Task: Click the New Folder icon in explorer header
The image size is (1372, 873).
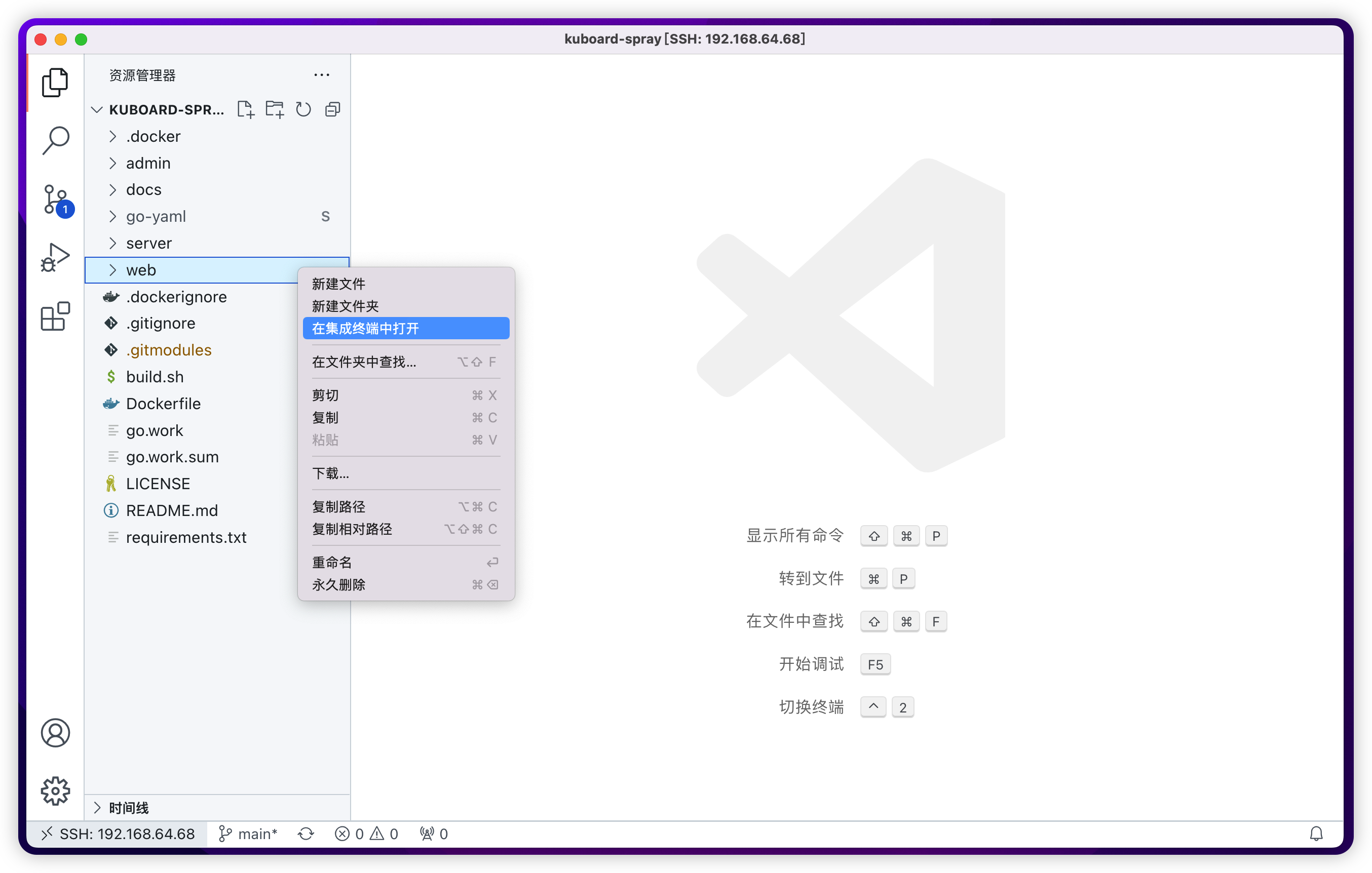Action: 275,109
